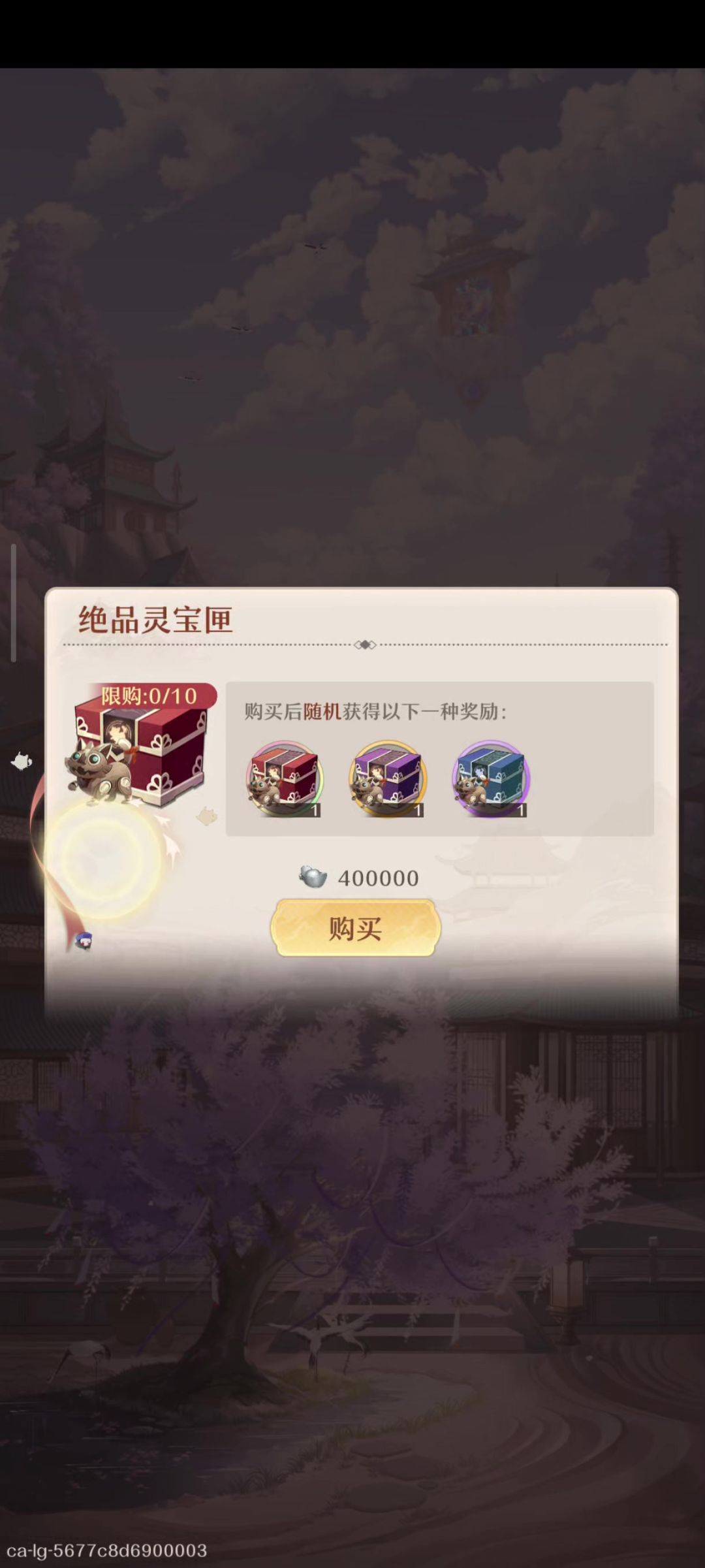Tap the tiny blue-hat character icon
This screenshot has width=705, height=1568.
point(83,941)
